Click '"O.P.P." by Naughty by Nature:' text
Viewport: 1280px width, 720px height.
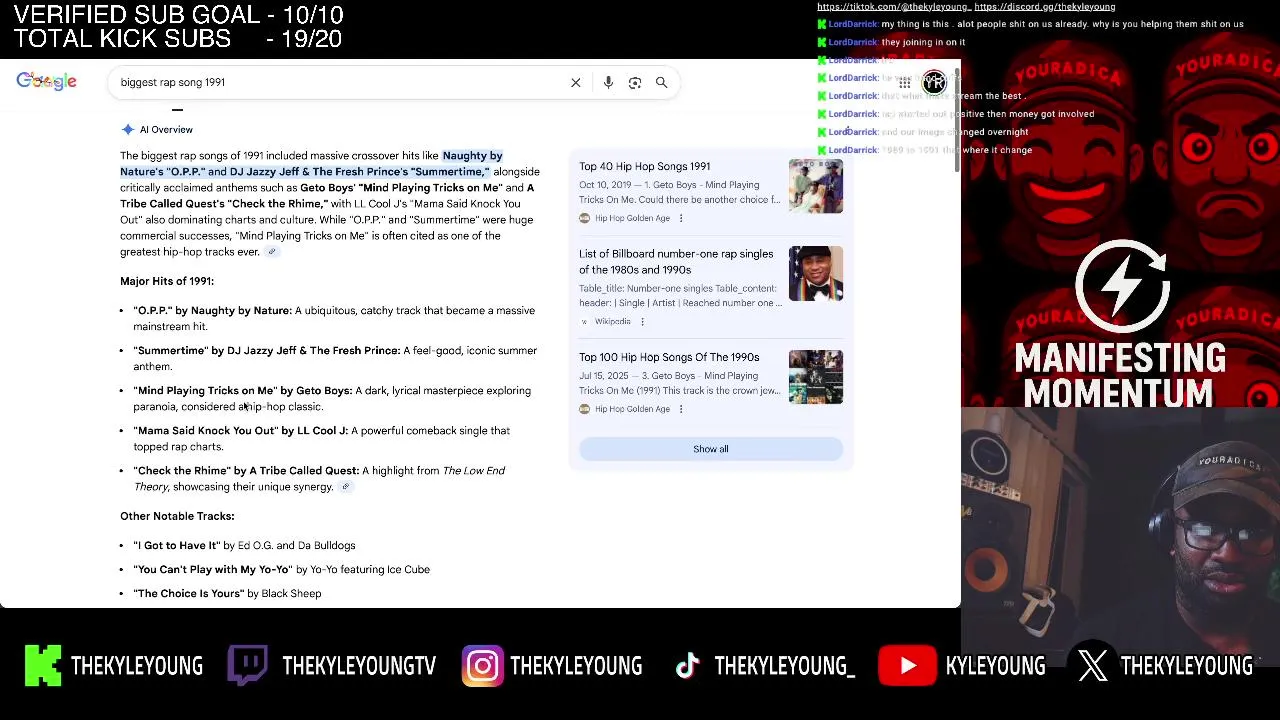(x=213, y=311)
